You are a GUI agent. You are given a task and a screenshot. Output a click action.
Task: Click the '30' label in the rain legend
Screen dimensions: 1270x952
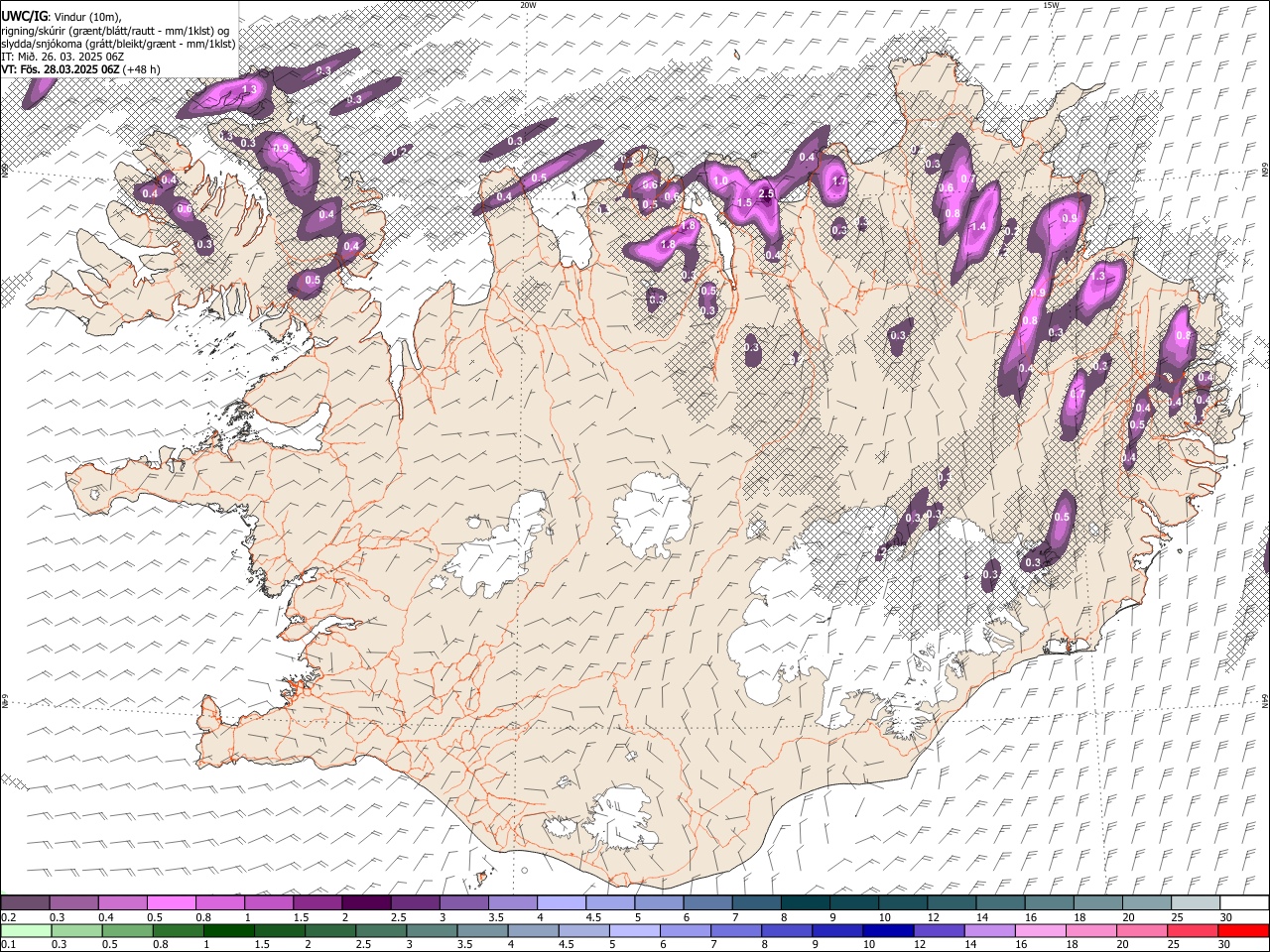pyautogui.click(x=1223, y=944)
